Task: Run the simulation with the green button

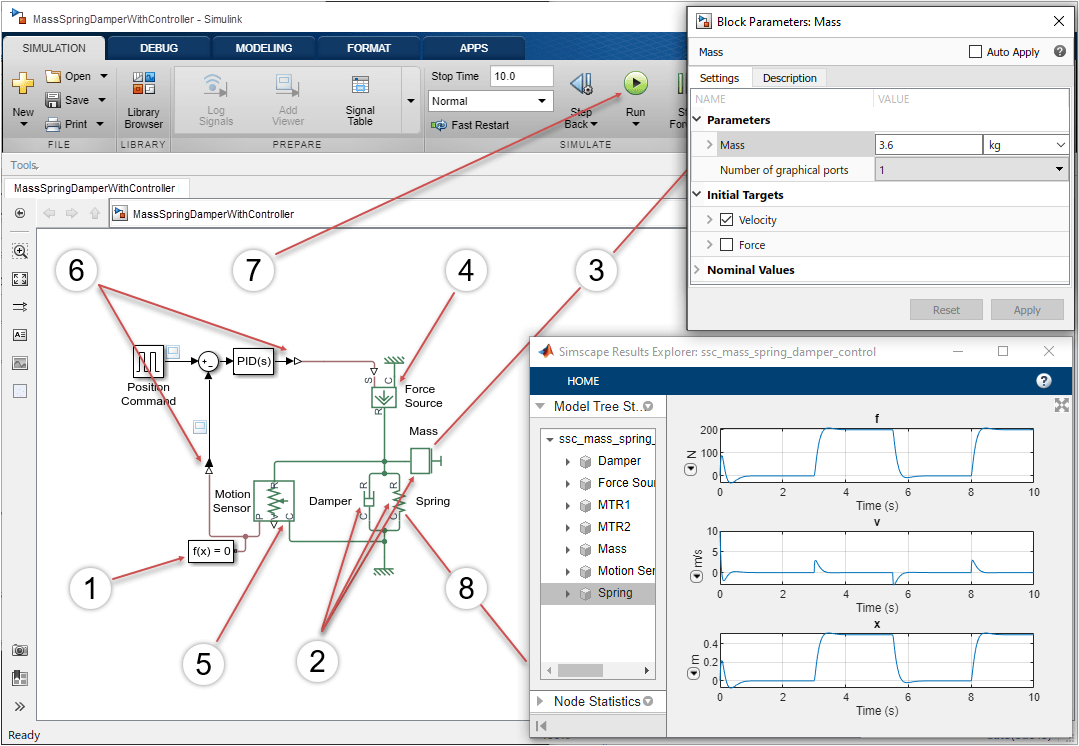Action: (x=636, y=83)
